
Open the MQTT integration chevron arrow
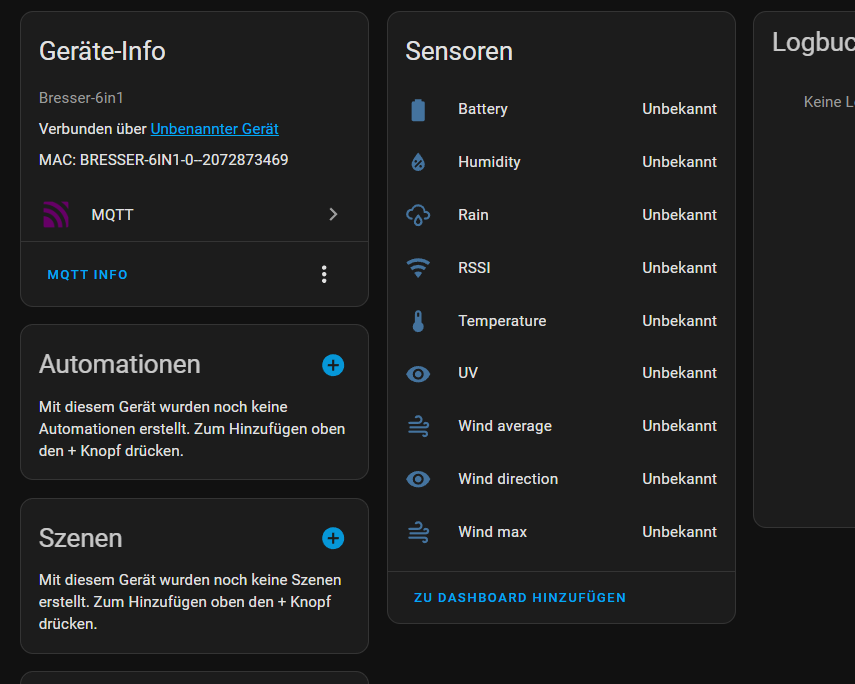click(333, 214)
